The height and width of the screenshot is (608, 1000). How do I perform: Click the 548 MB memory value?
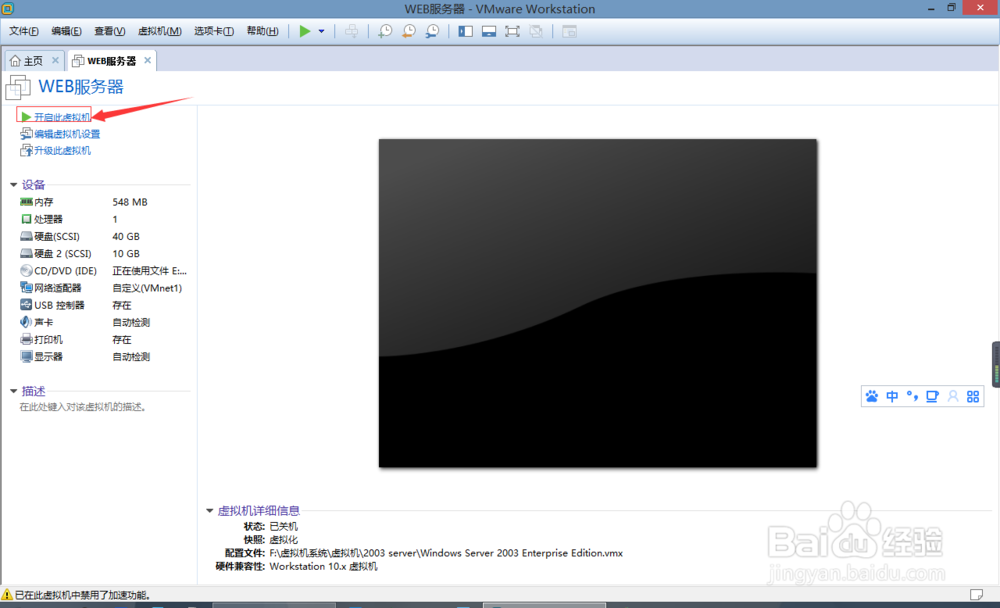[x=130, y=202]
